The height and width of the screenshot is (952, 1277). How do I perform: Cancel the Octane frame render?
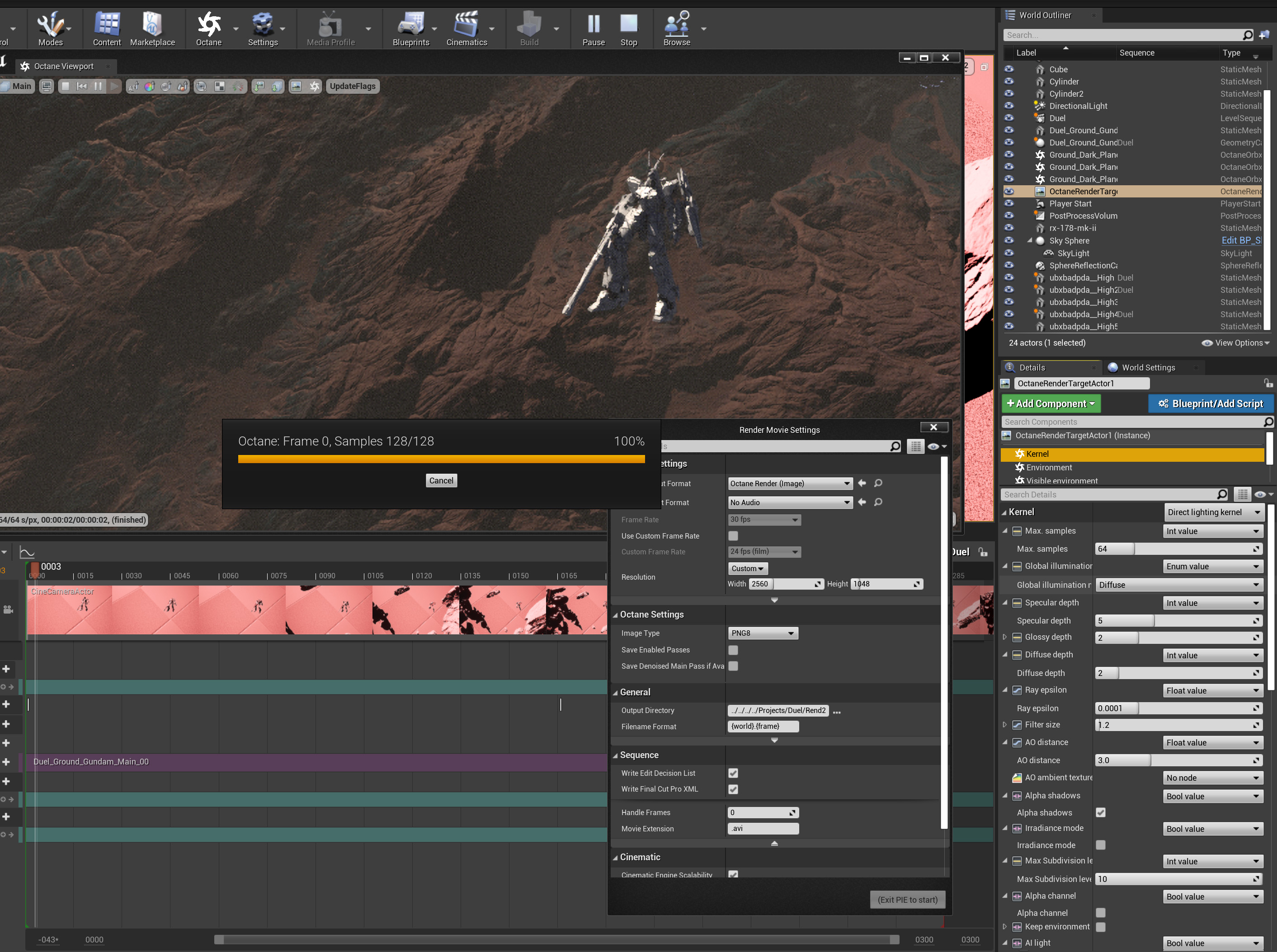pos(441,481)
